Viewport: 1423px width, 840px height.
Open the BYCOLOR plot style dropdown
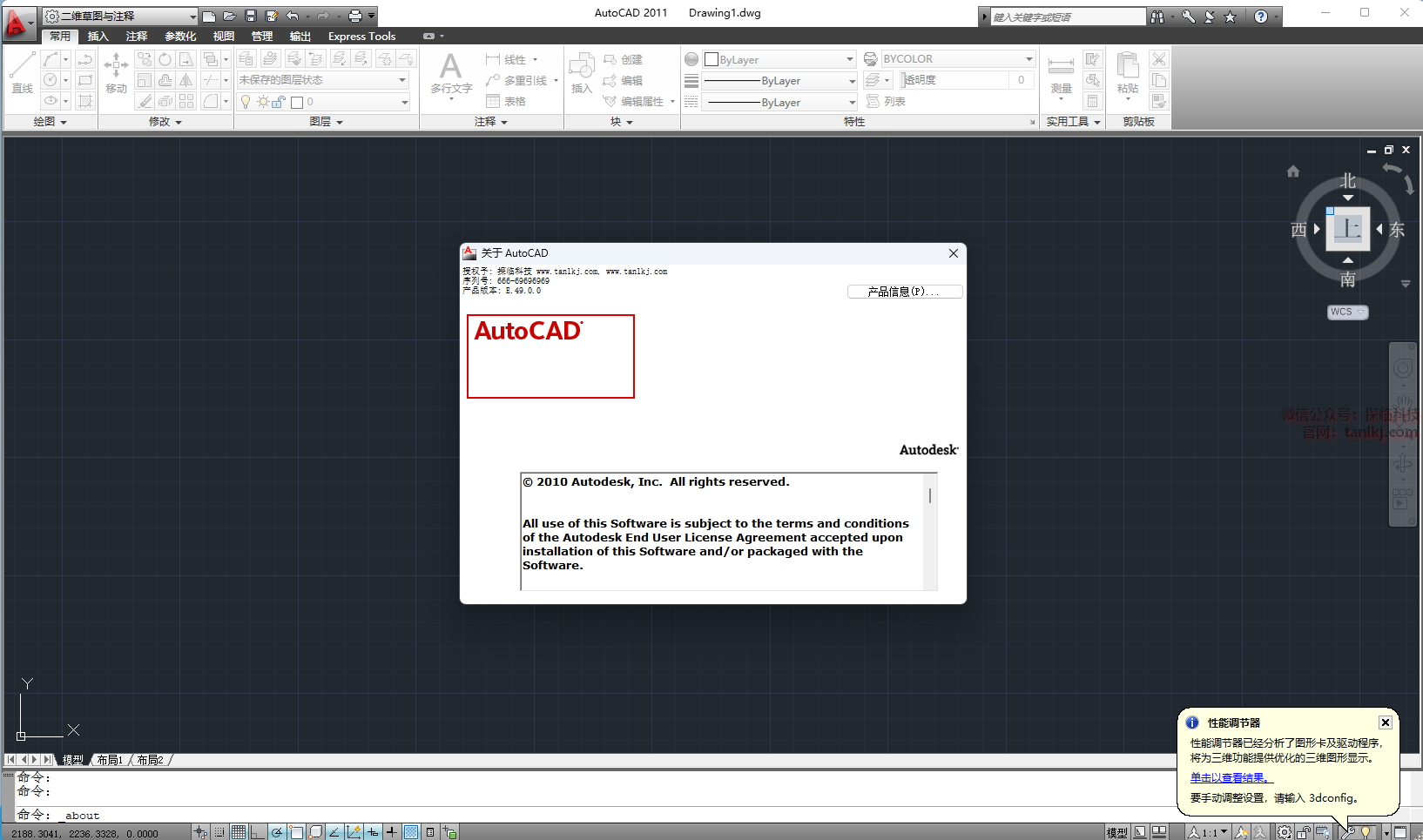coord(958,59)
